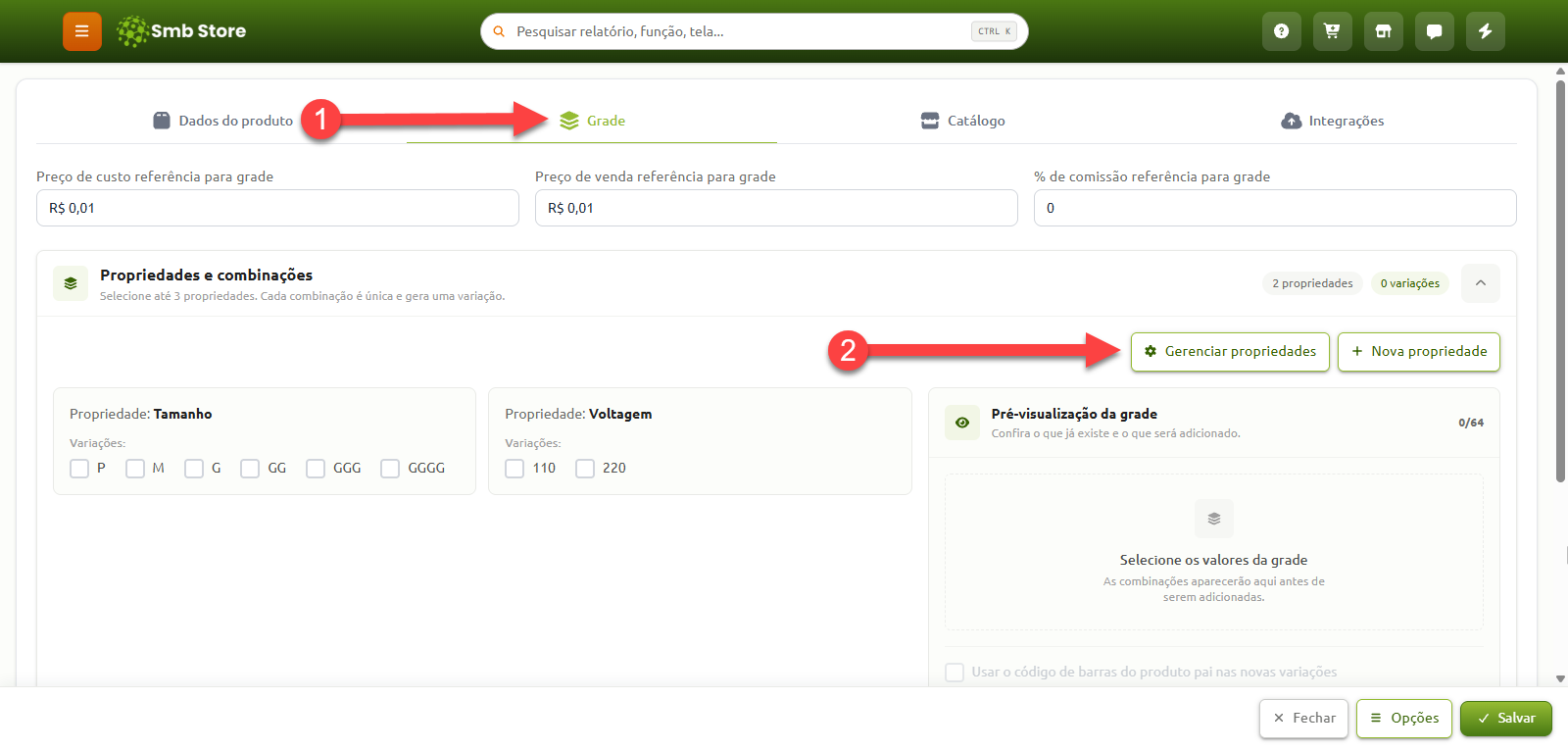The width and height of the screenshot is (1568, 750).
Task: Open the orange hamburger menu
Action: [x=82, y=31]
